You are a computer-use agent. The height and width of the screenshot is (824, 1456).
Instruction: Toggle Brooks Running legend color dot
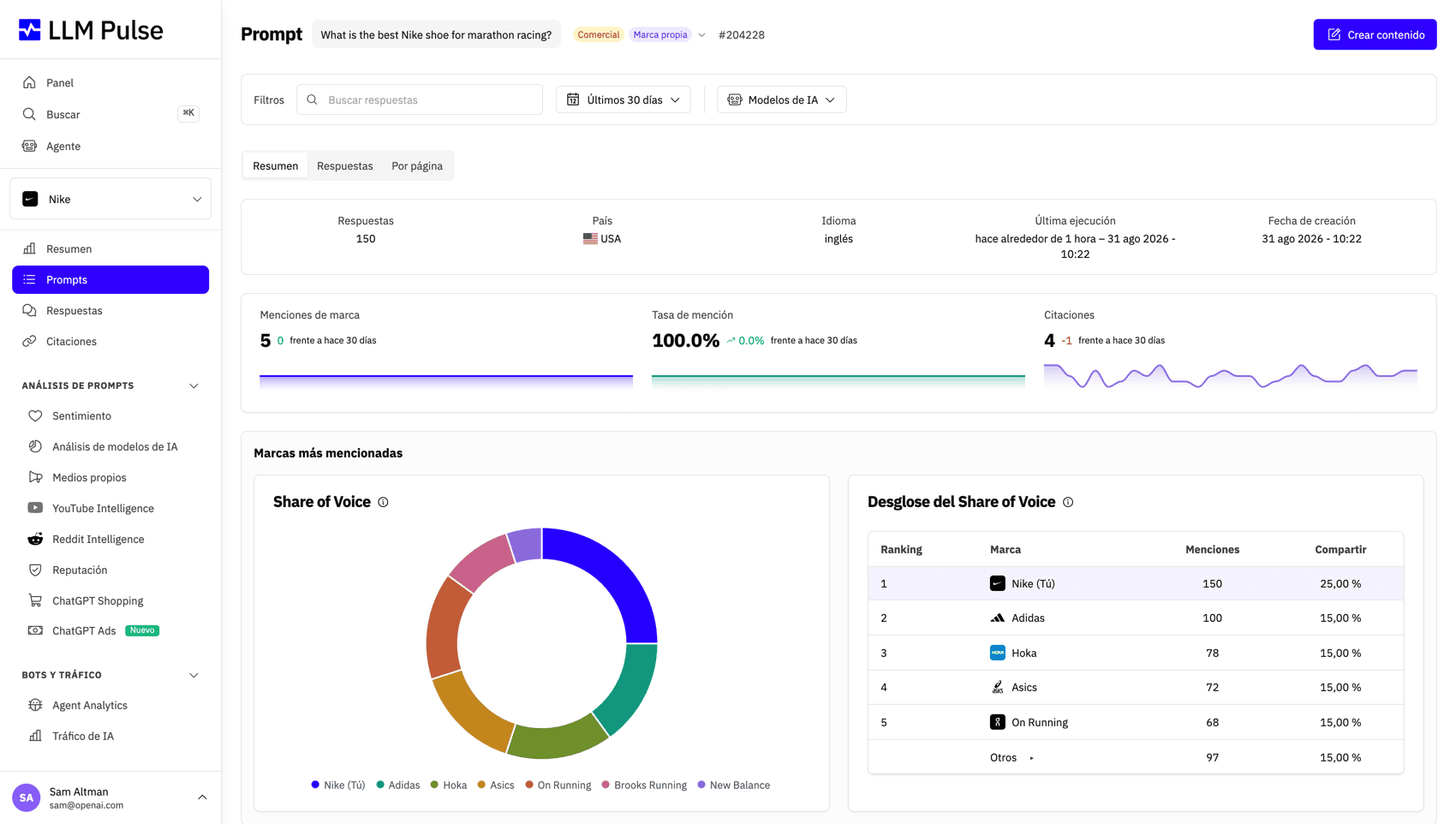(x=606, y=785)
